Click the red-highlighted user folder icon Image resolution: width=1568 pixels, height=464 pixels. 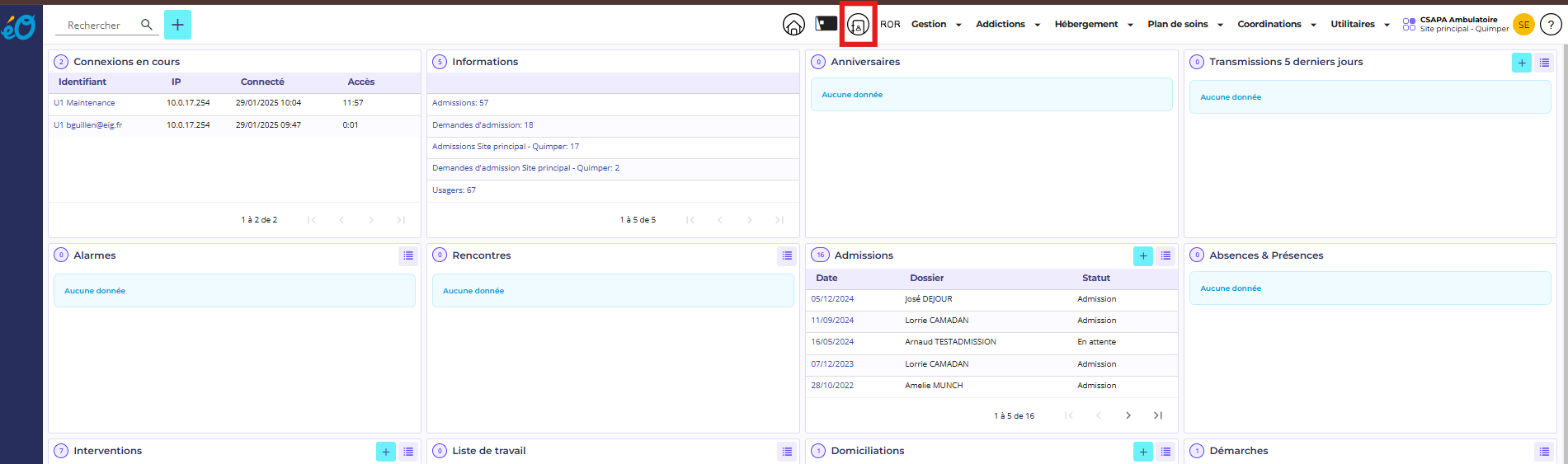[x=858, y=25]
